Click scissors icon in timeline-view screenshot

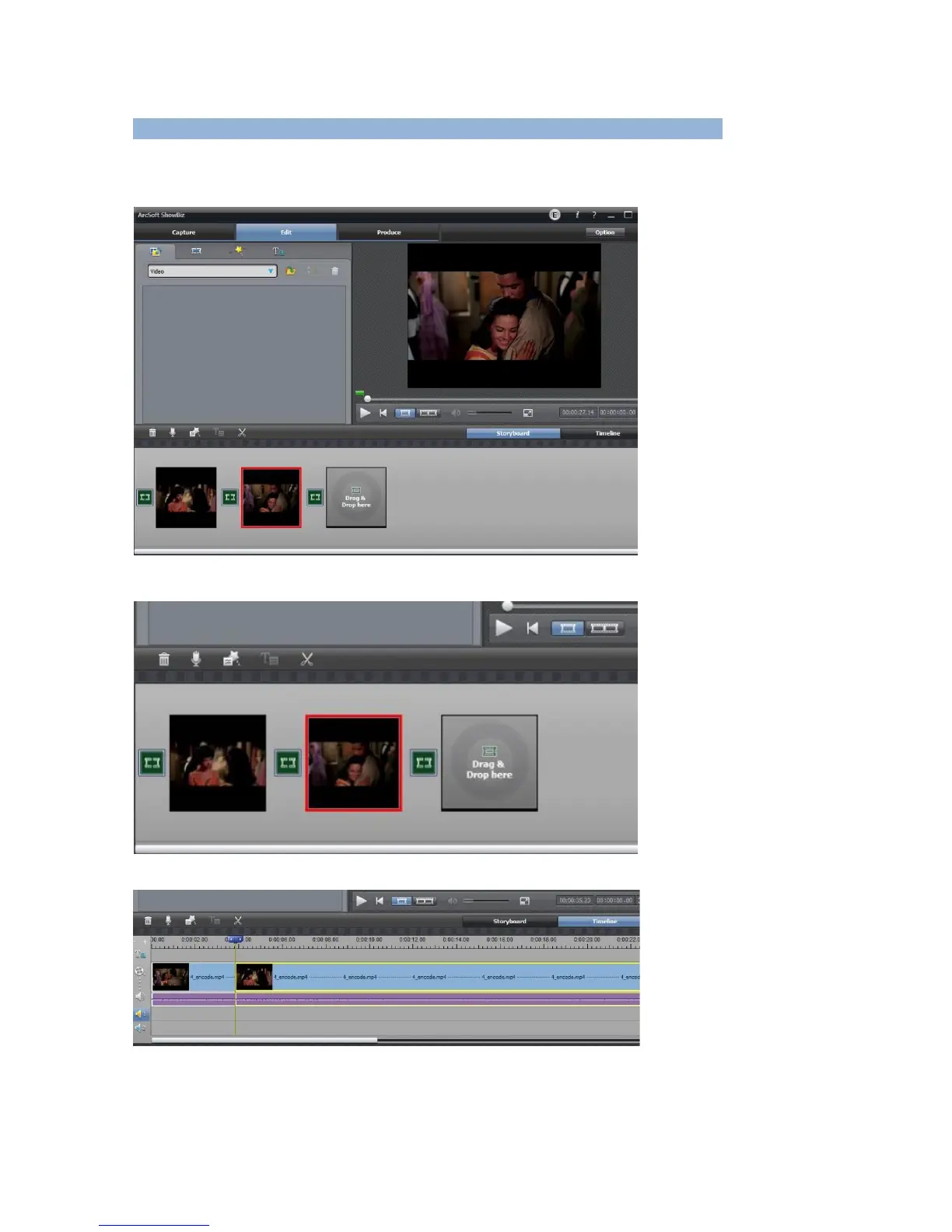click(x=238, y=920)
